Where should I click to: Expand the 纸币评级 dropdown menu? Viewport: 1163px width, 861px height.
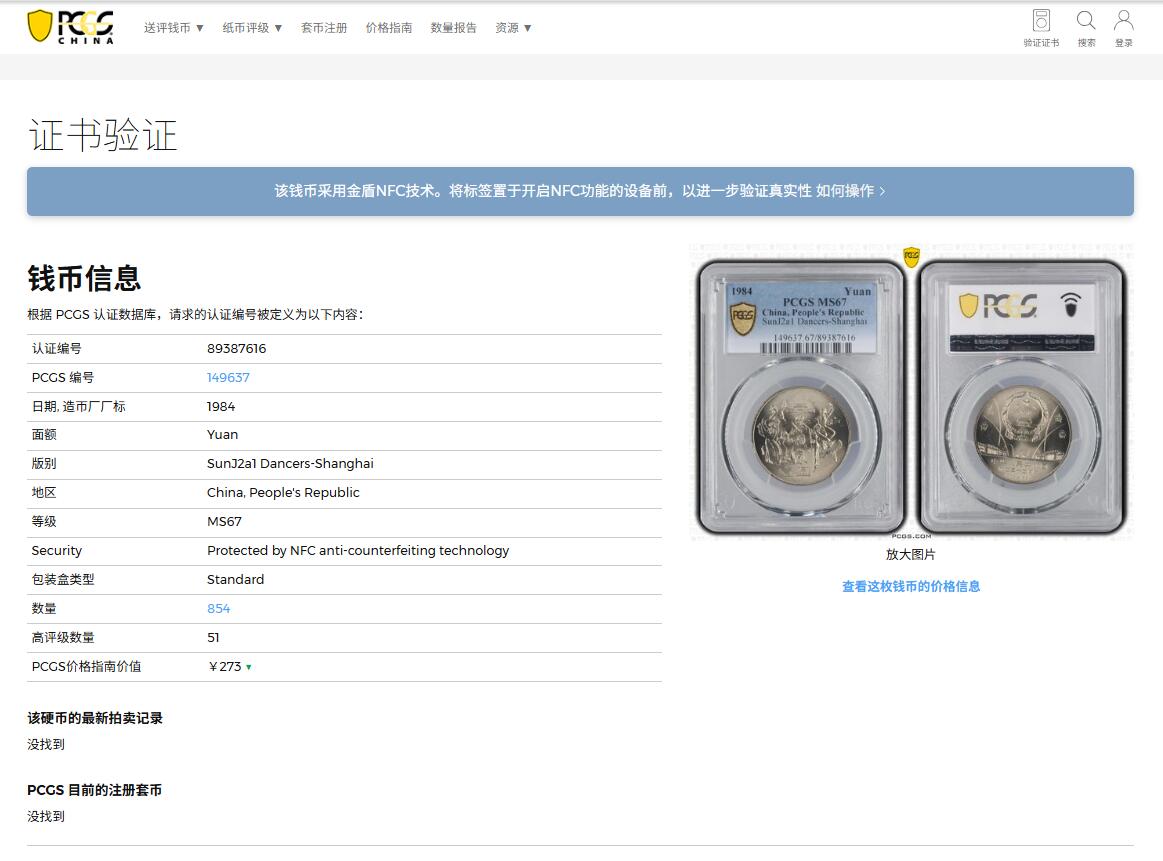252,27
